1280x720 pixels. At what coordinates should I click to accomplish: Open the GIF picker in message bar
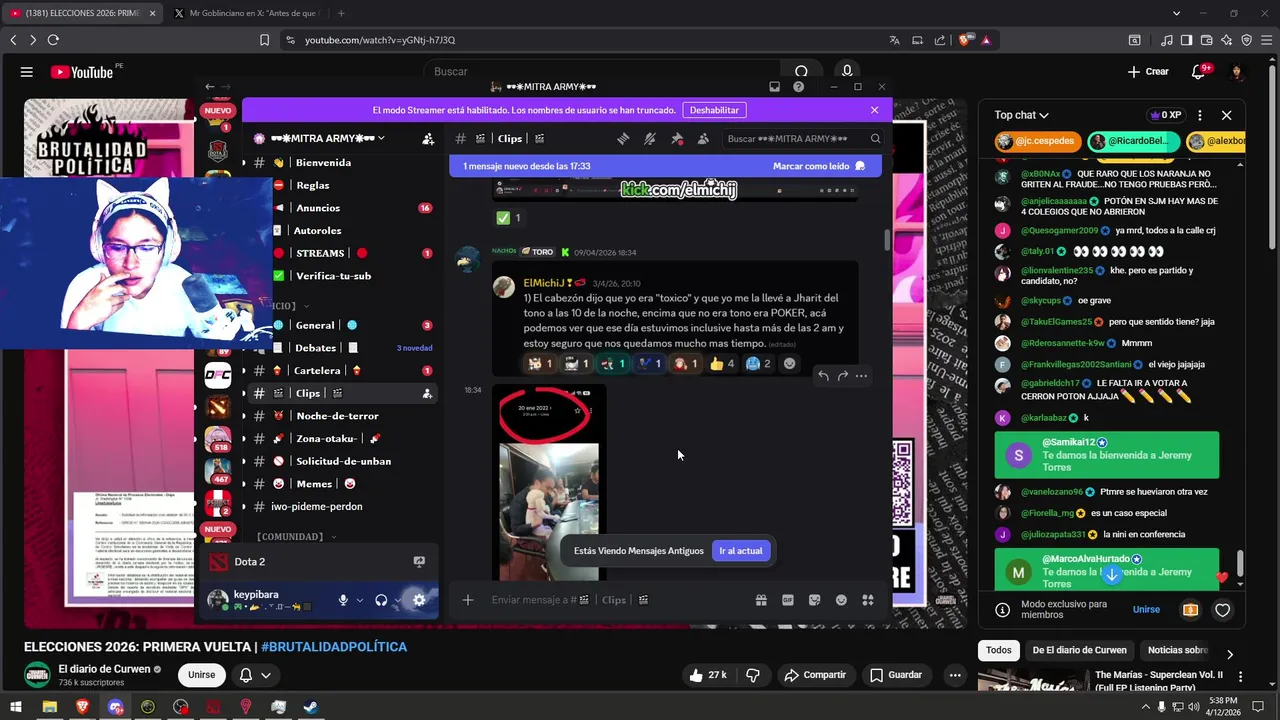(788, 600)
